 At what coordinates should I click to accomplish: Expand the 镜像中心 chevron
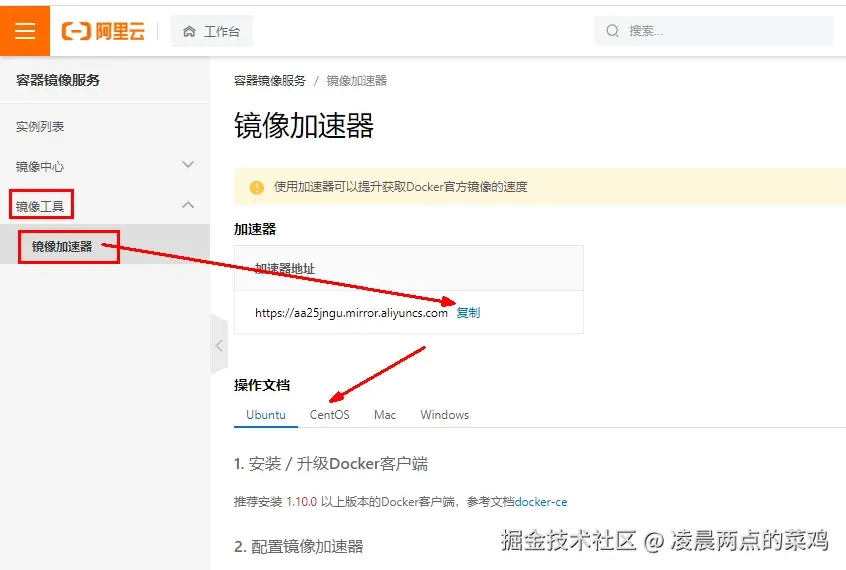tap(188, 165)
